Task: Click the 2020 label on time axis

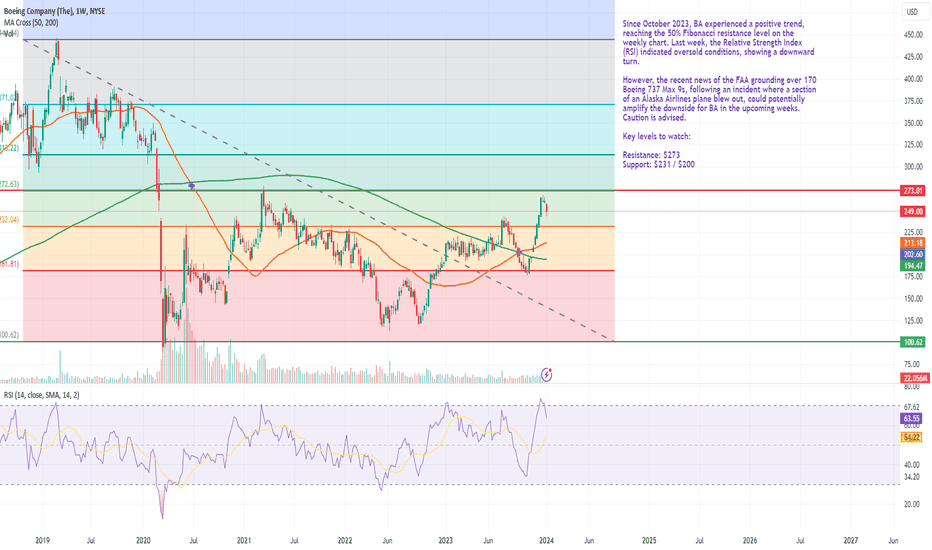Action: (143, 540)
